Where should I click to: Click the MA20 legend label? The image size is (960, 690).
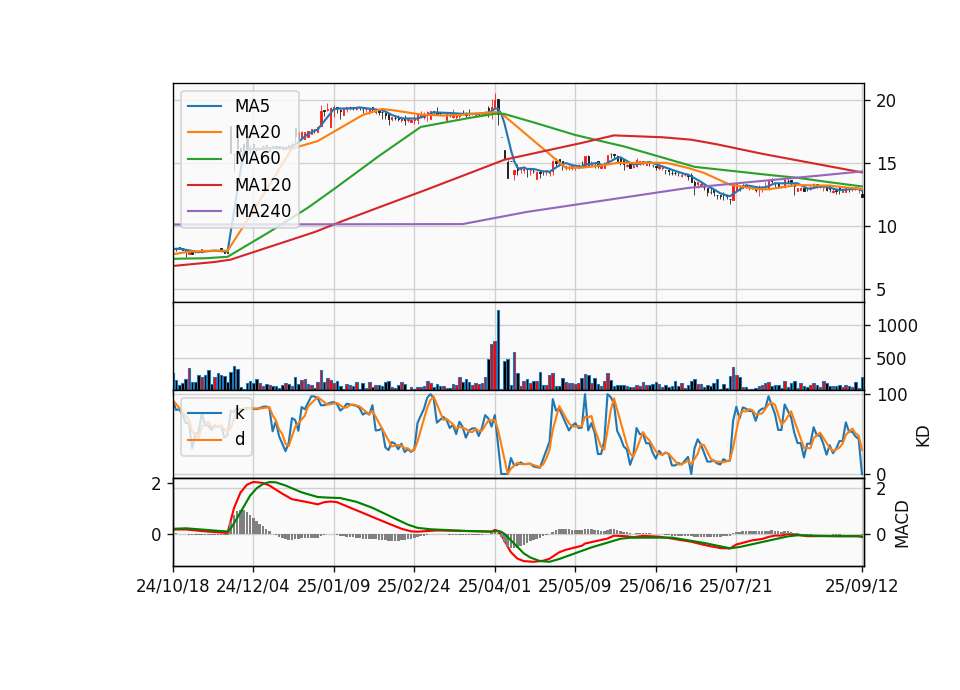[257, 132]
